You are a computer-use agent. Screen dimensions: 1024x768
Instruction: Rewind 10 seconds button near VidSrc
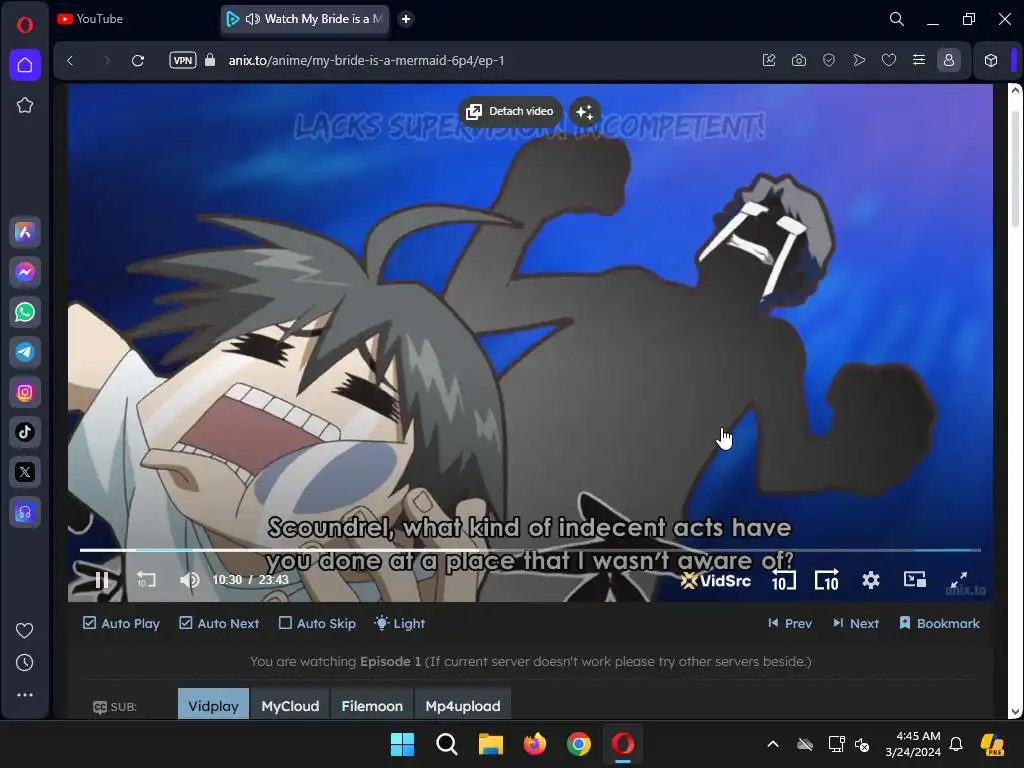(784, 580)
